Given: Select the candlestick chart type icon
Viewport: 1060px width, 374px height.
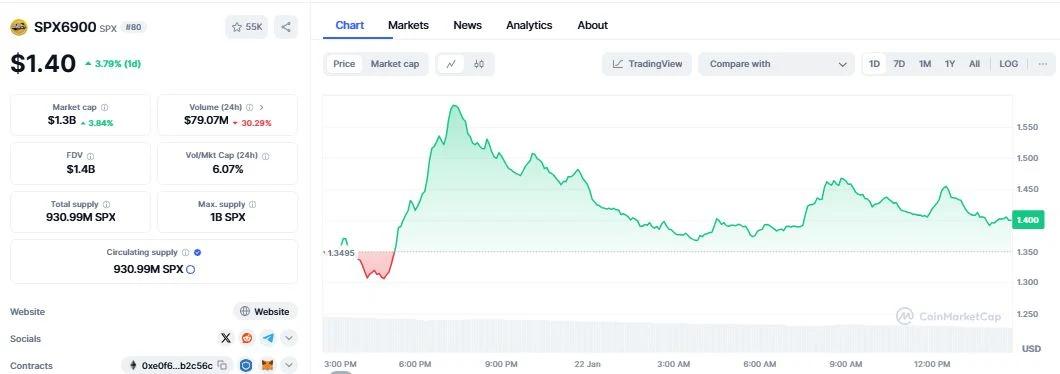Looking at the screenshot, I should [479, 64].
